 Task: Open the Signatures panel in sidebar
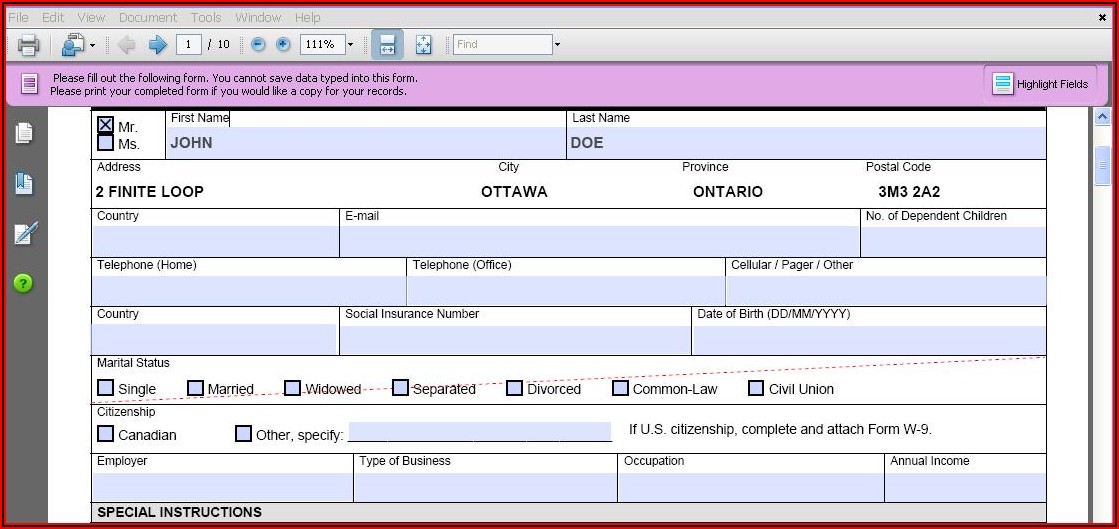click(24, 234)
